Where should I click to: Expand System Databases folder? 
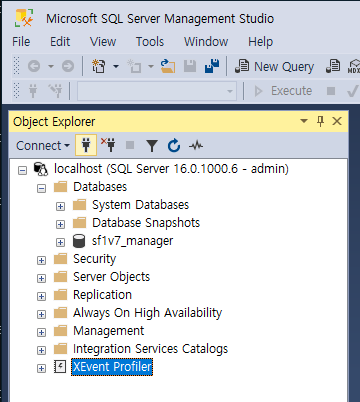(60, 206)
